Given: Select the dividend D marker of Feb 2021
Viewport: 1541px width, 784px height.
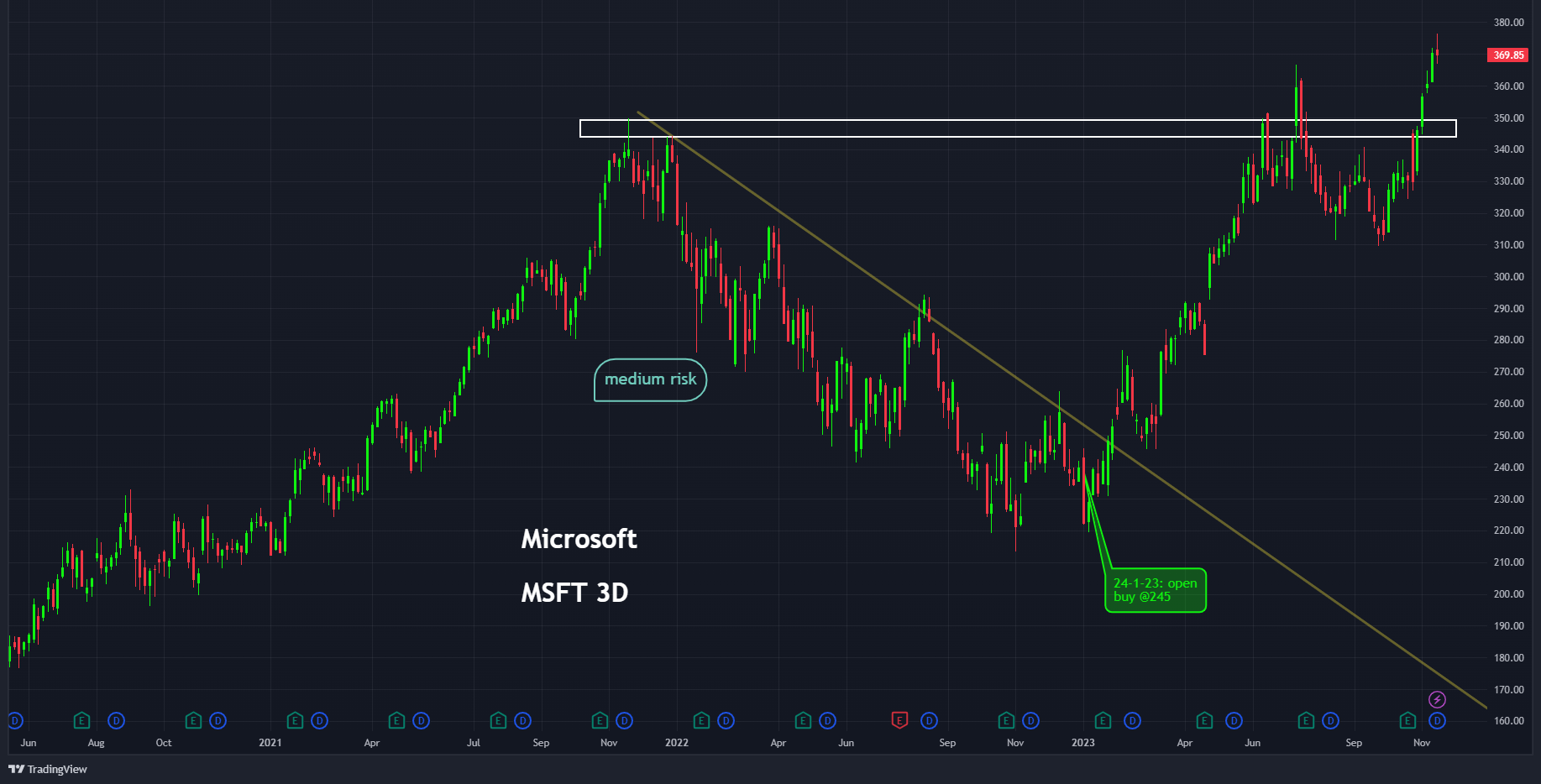Looking at the screenshot, I should click(x=320, y=720).
